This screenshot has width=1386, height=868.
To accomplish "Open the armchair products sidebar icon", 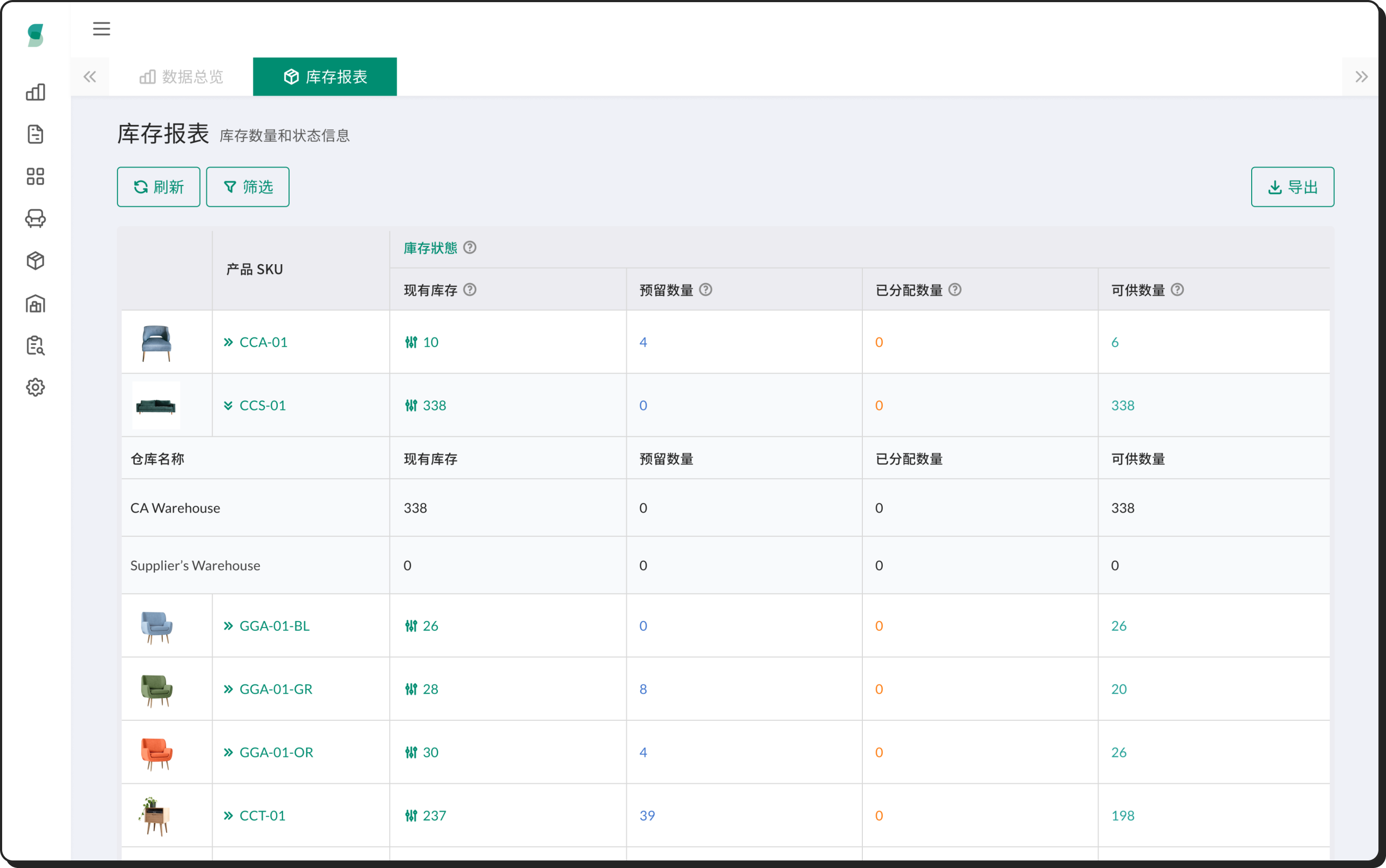I will pos(36,219).
